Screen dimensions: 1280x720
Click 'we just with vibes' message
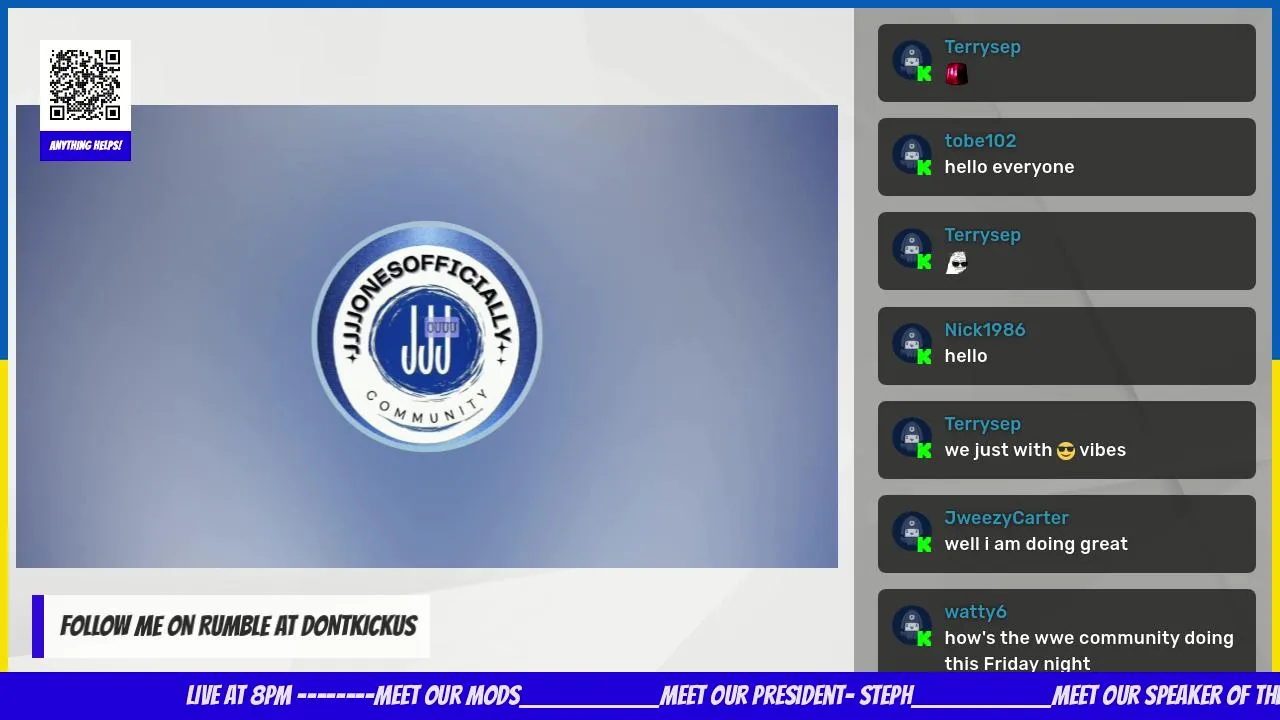point(1035,450)
